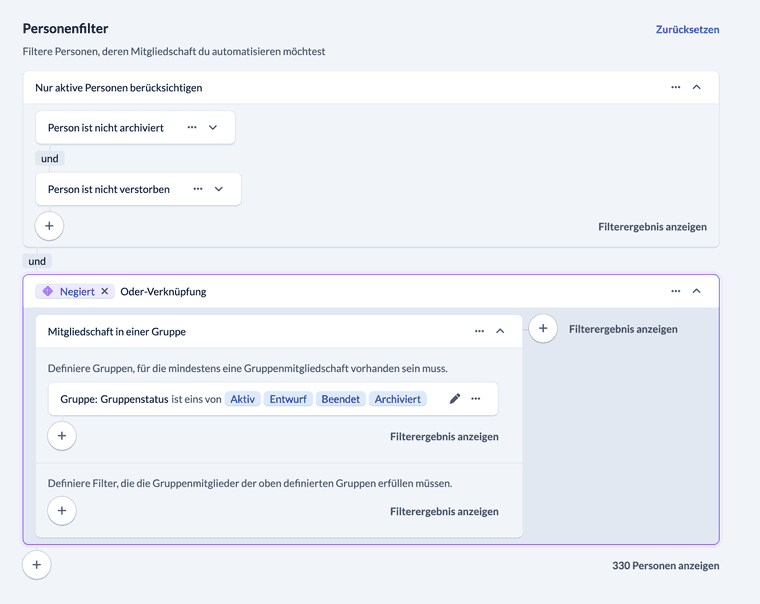Open options menu for the Oder-Verknüpfung block
This screenshot has width=760, height=604.
tap(676, 291)
